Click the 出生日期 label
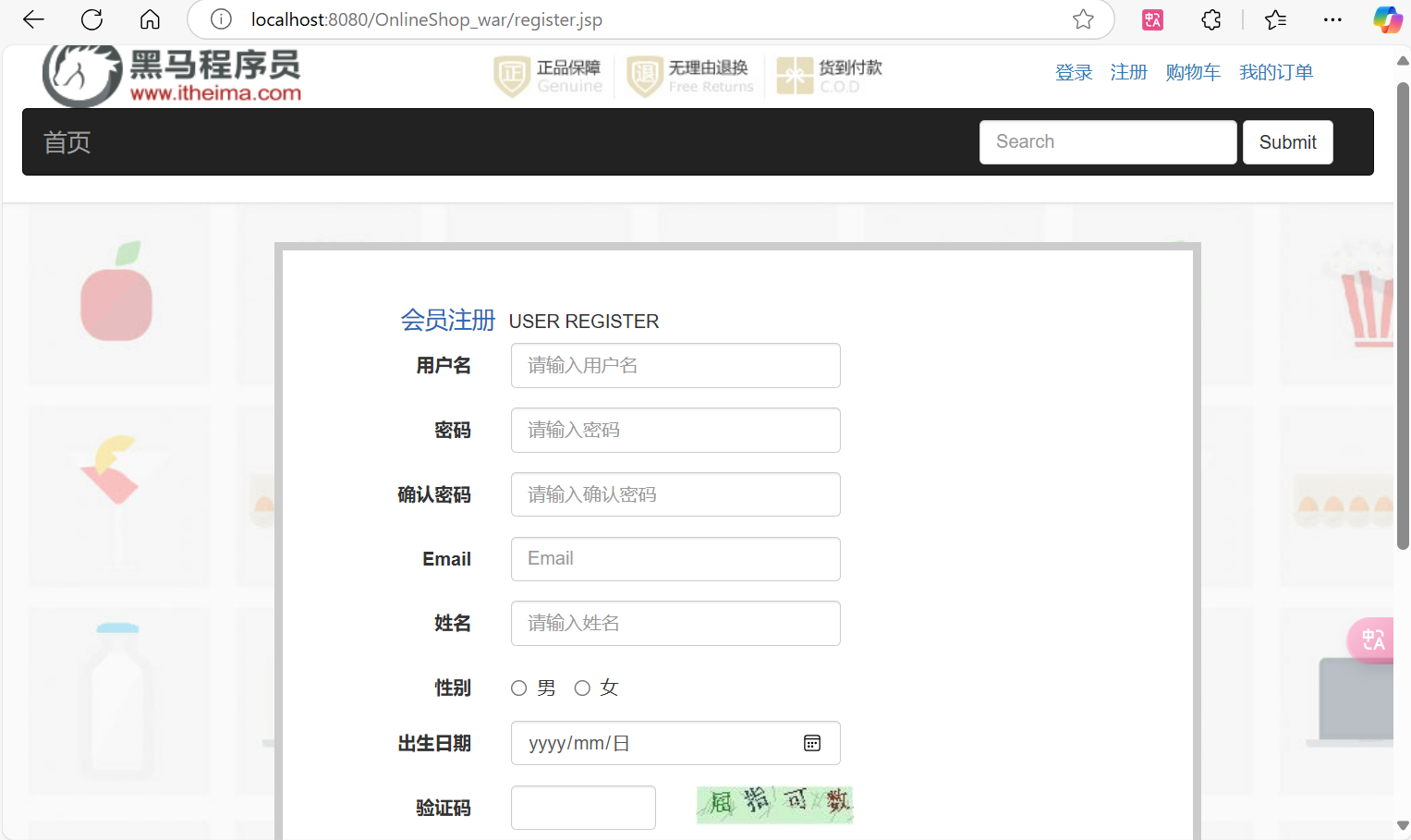 [x=434, y=743]
